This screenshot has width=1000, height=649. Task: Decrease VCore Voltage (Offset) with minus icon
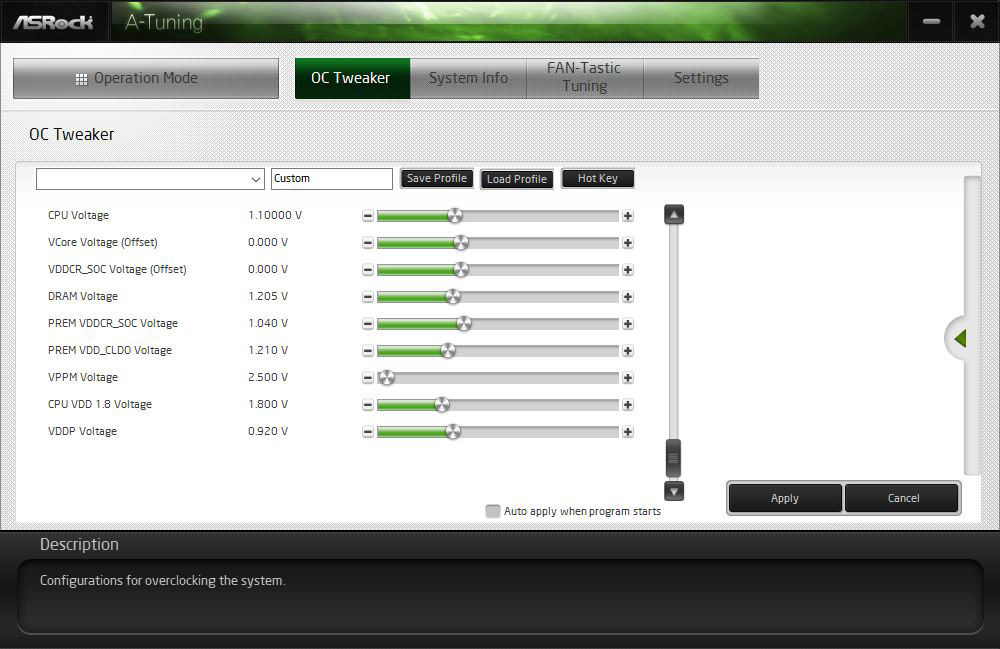pyautogui.click(x=367, y=243)
